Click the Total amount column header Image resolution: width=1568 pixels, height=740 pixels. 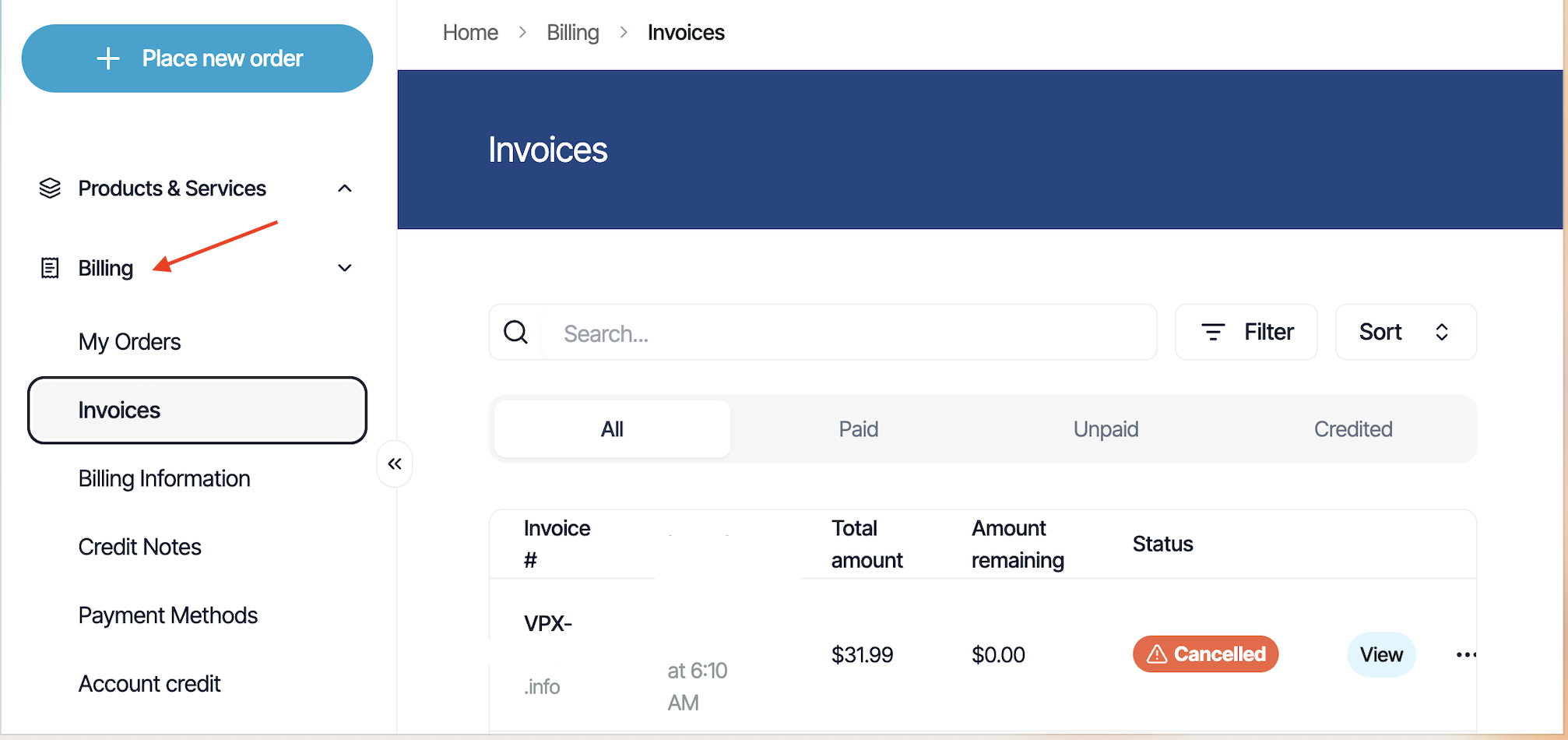point(867,544)
